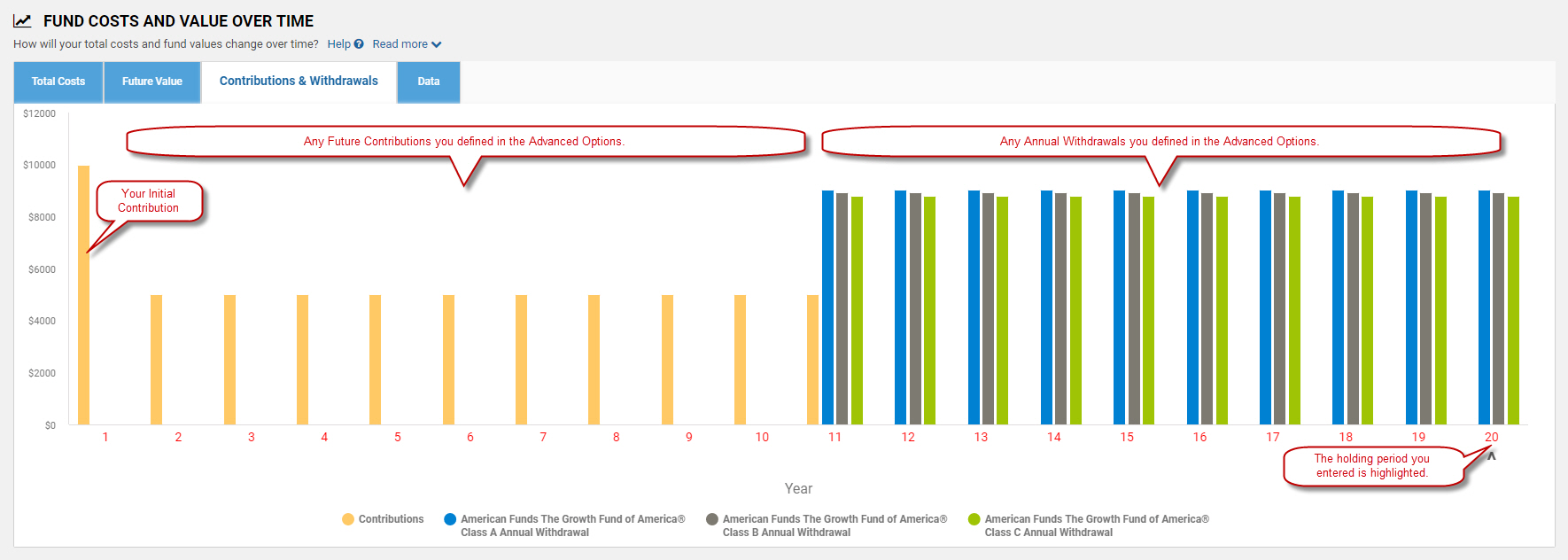1568x560 pixels.
Task: Toggle the Contributions legend series
Action: click(391, 519)
